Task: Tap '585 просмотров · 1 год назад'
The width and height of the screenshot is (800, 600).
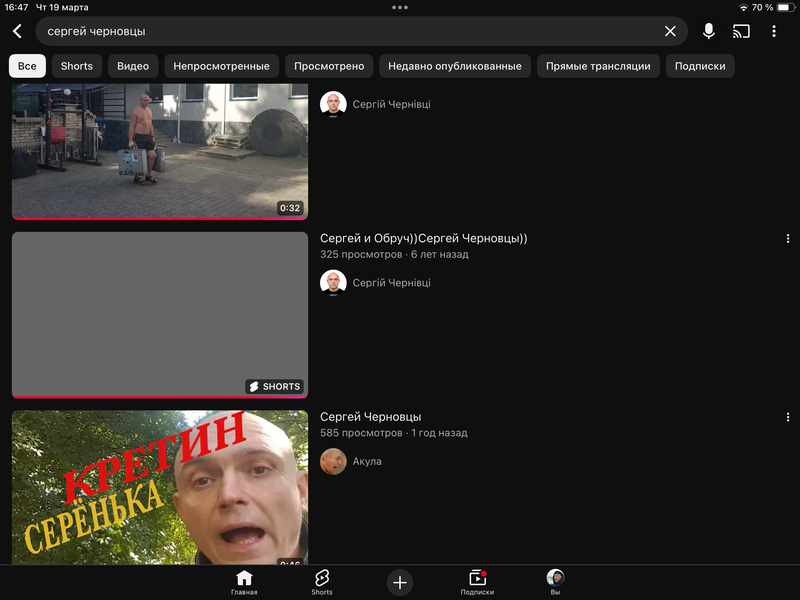Action: [x=393, y=433]
